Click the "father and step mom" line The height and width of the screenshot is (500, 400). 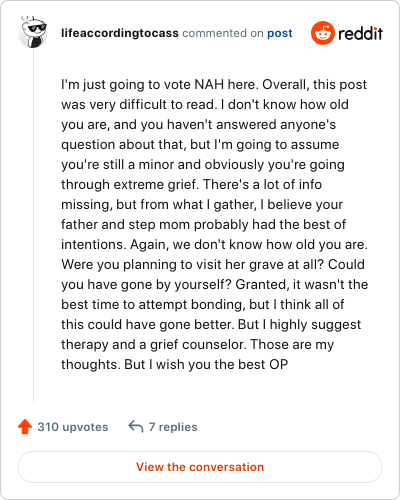(x=203, y=225)
